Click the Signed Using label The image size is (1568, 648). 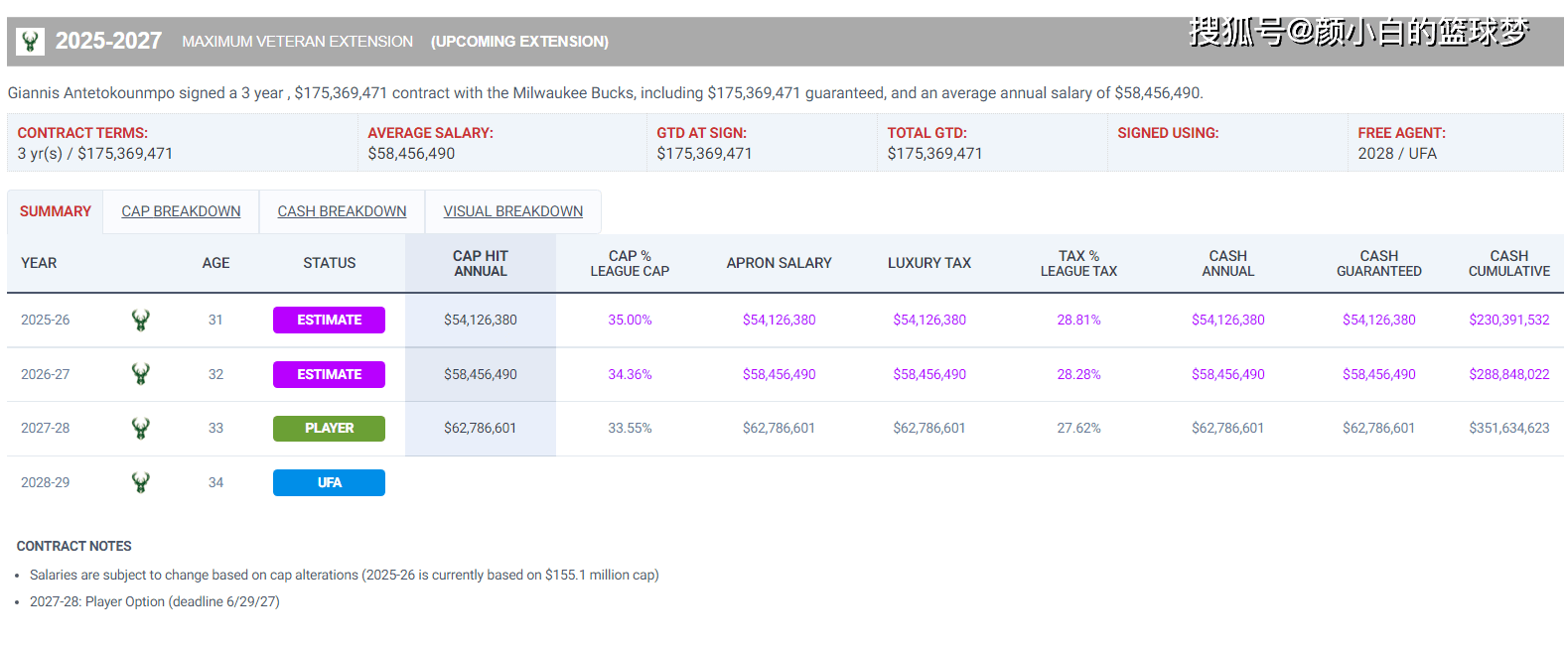(x=1168, y=133)
